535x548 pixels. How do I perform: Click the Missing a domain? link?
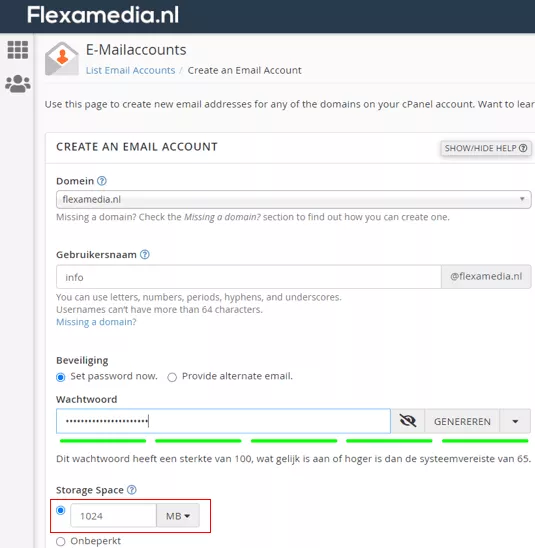(96, 322)
